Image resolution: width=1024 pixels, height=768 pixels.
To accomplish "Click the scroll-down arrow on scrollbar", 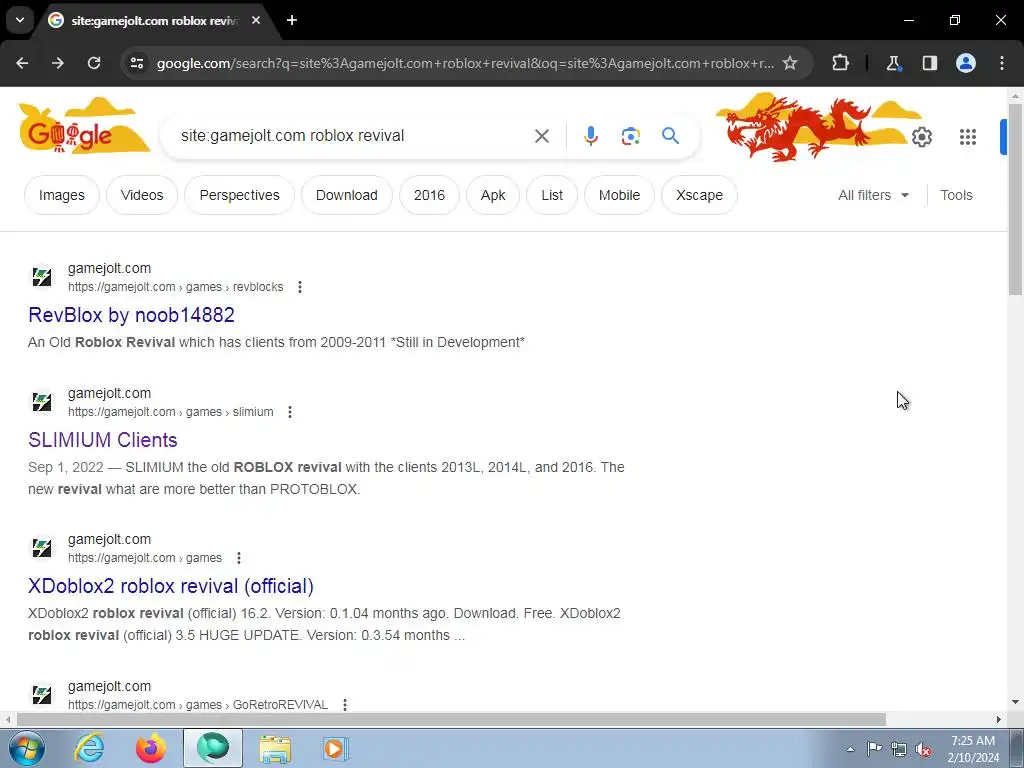I will tap(1016, 702).
